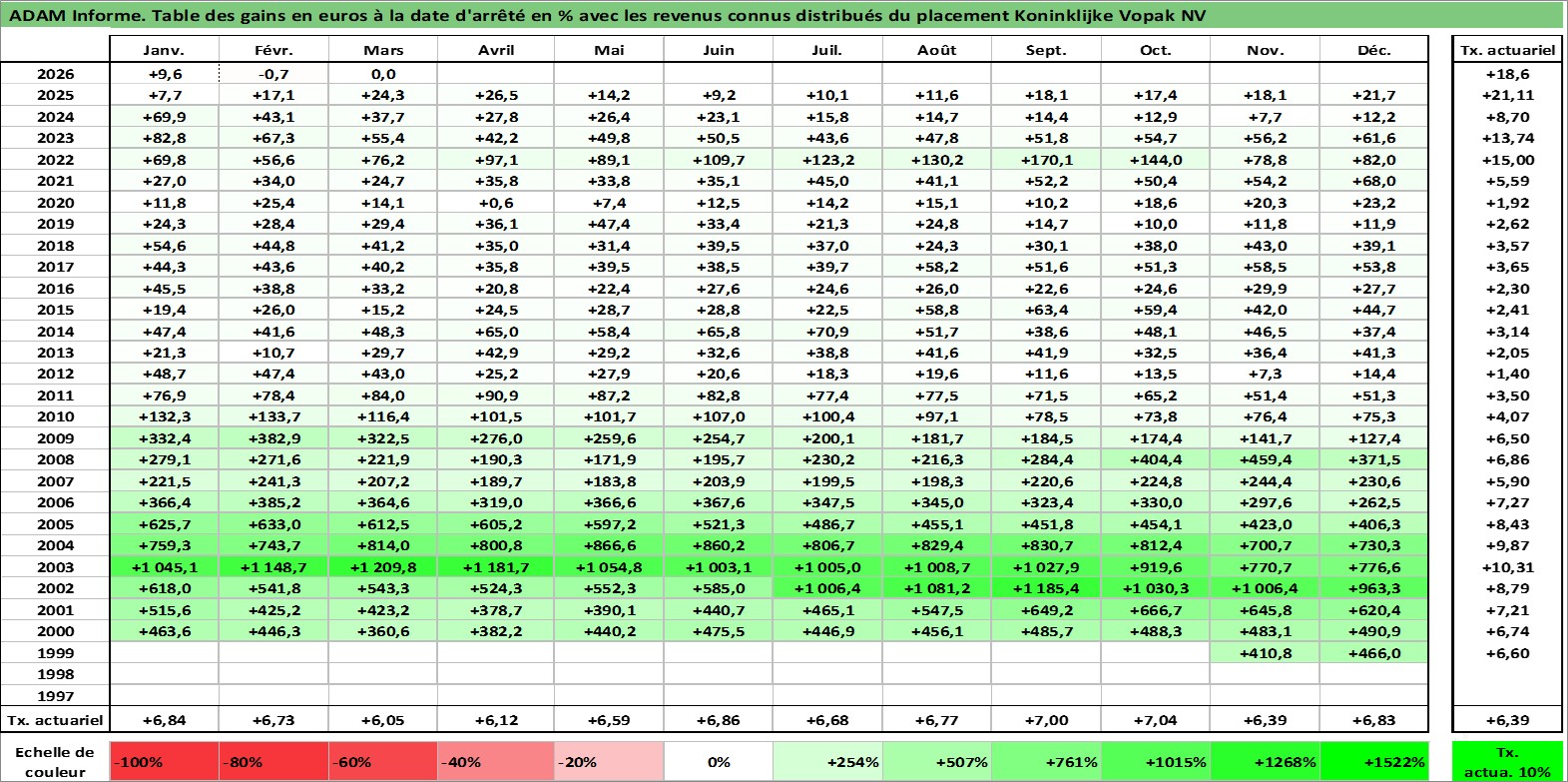This screenshot has width=1568, height=782.
Task: Click the 2003 year row label
Action: [x=55, y=567]
